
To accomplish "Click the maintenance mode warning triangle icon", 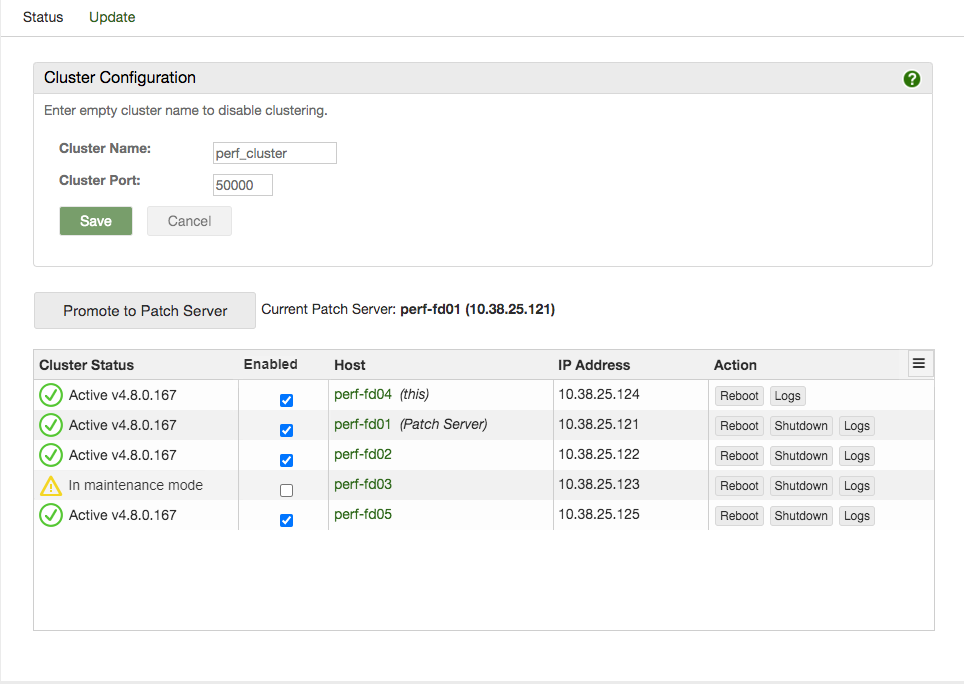I will point(50,486).
